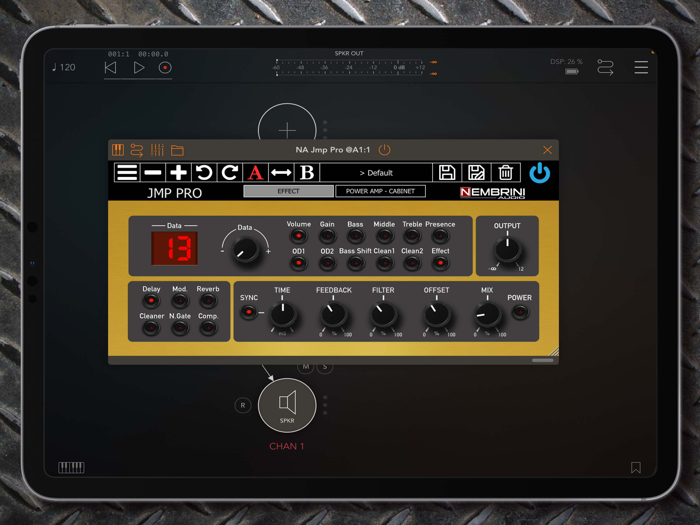Select the OD2 channel button
Screen dimensions: 700x525
pyautogui.click(x=327, y=263)
